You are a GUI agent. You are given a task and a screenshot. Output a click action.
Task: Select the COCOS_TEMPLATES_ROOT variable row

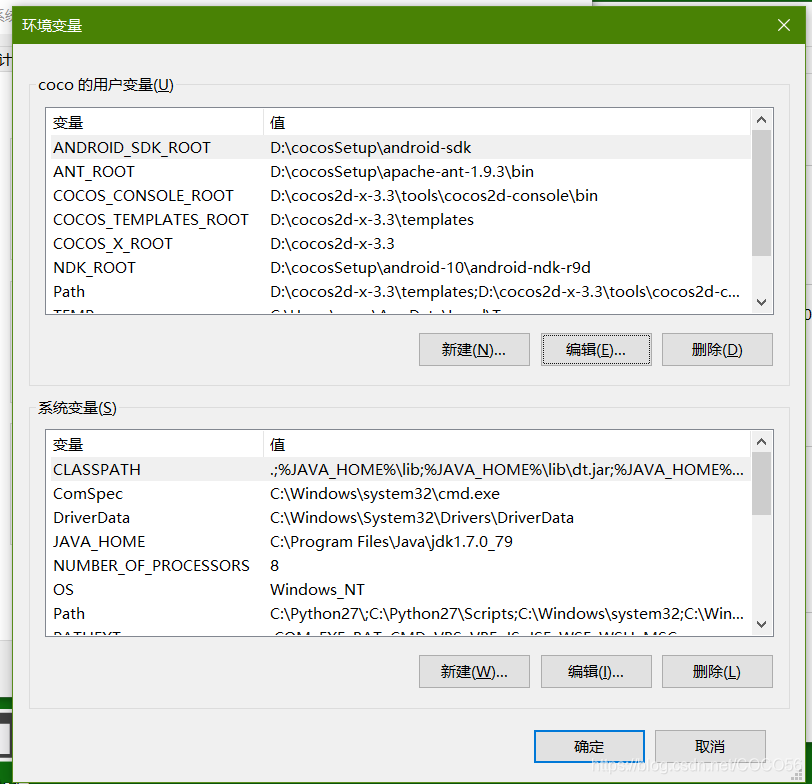[400, 220]
